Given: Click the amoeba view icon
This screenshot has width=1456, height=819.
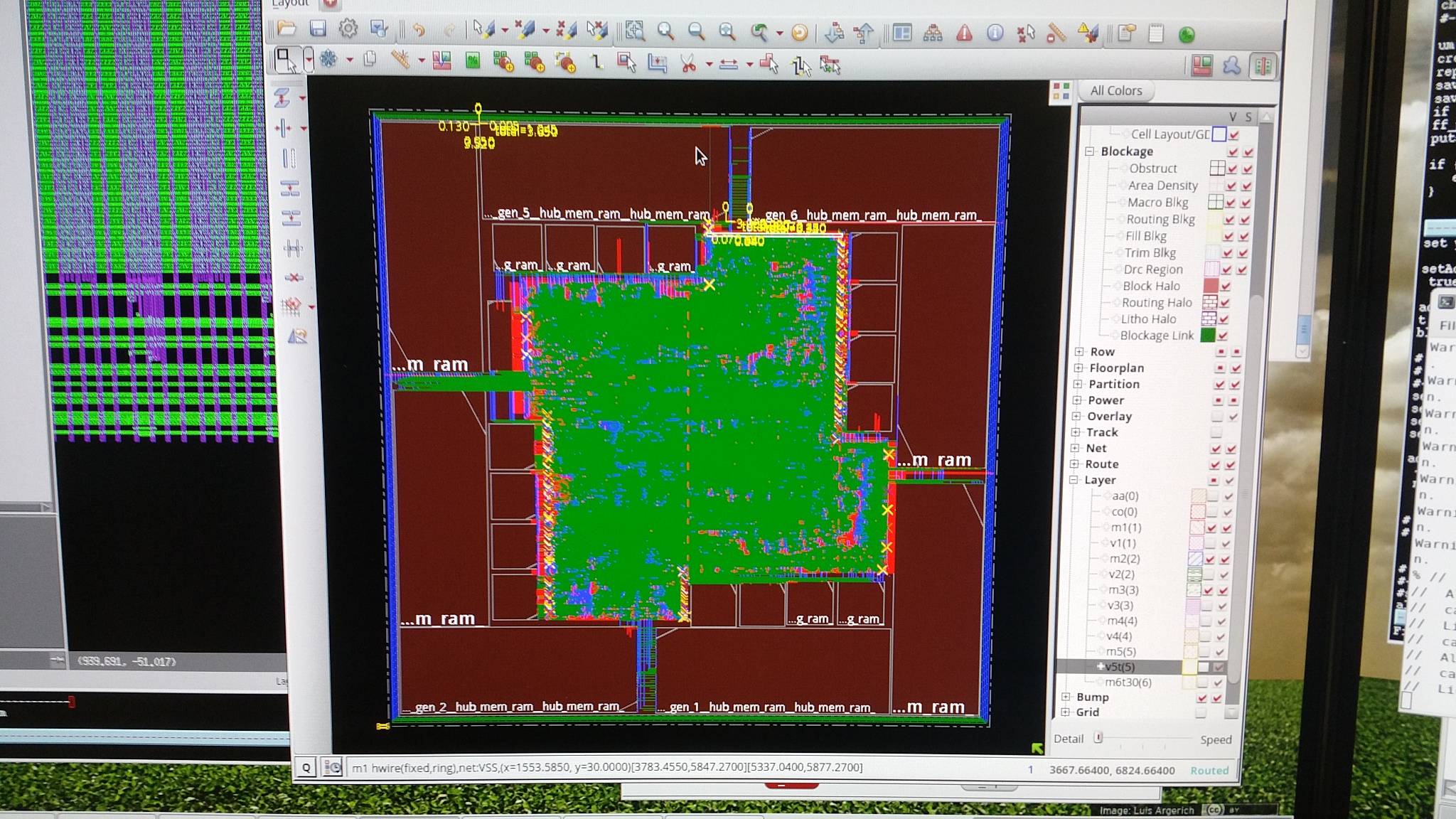Looking at the screenshot, I should click(x=1232, y=66).
